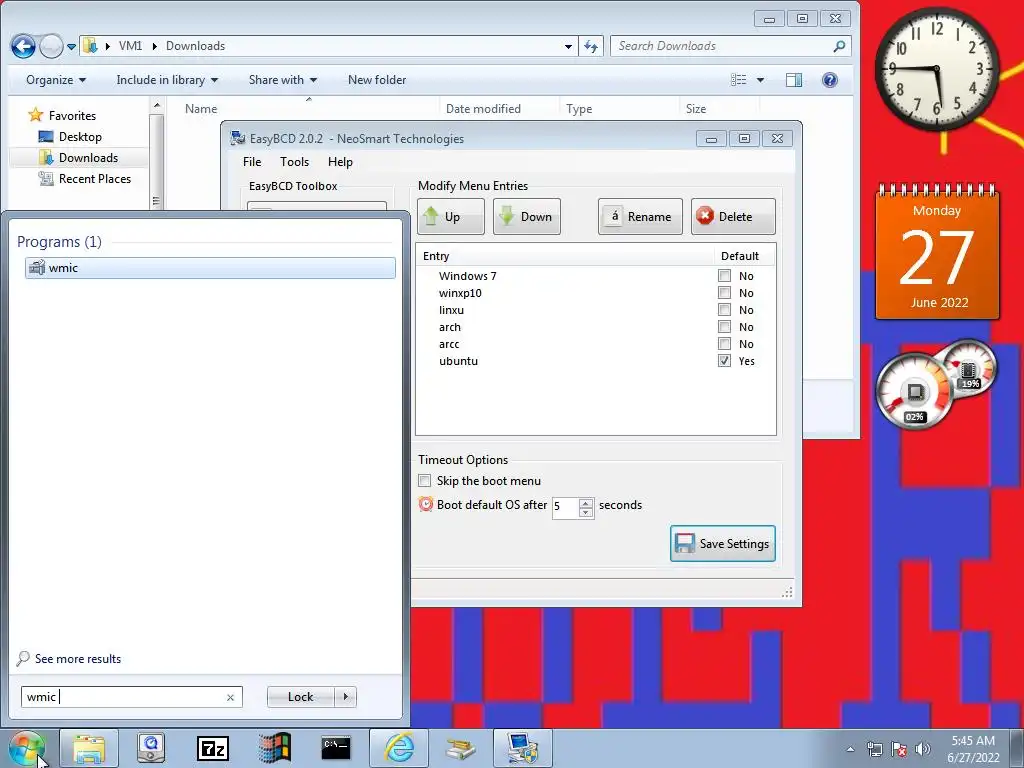1024x768 pixels.
Task: Open the classic Windows flag taskbar icon
Action: [274, 748]
